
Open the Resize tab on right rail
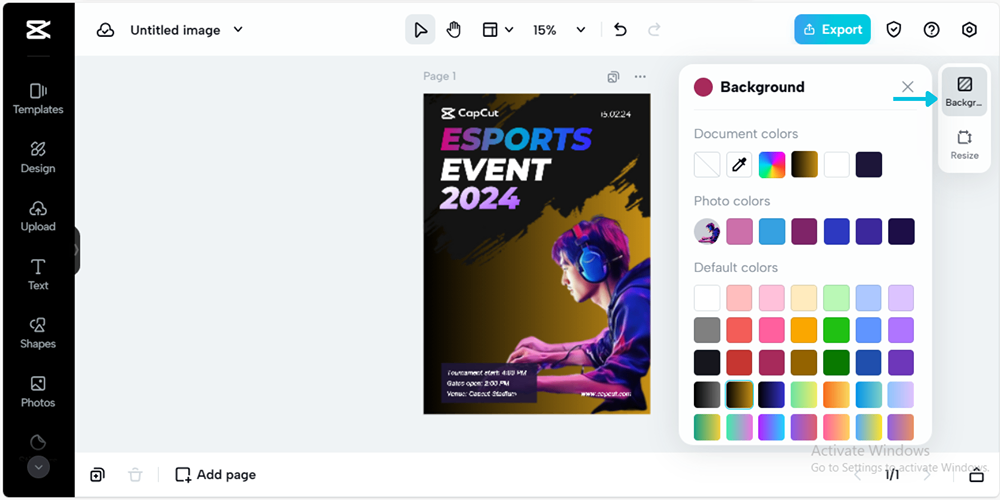coord(964,144)
